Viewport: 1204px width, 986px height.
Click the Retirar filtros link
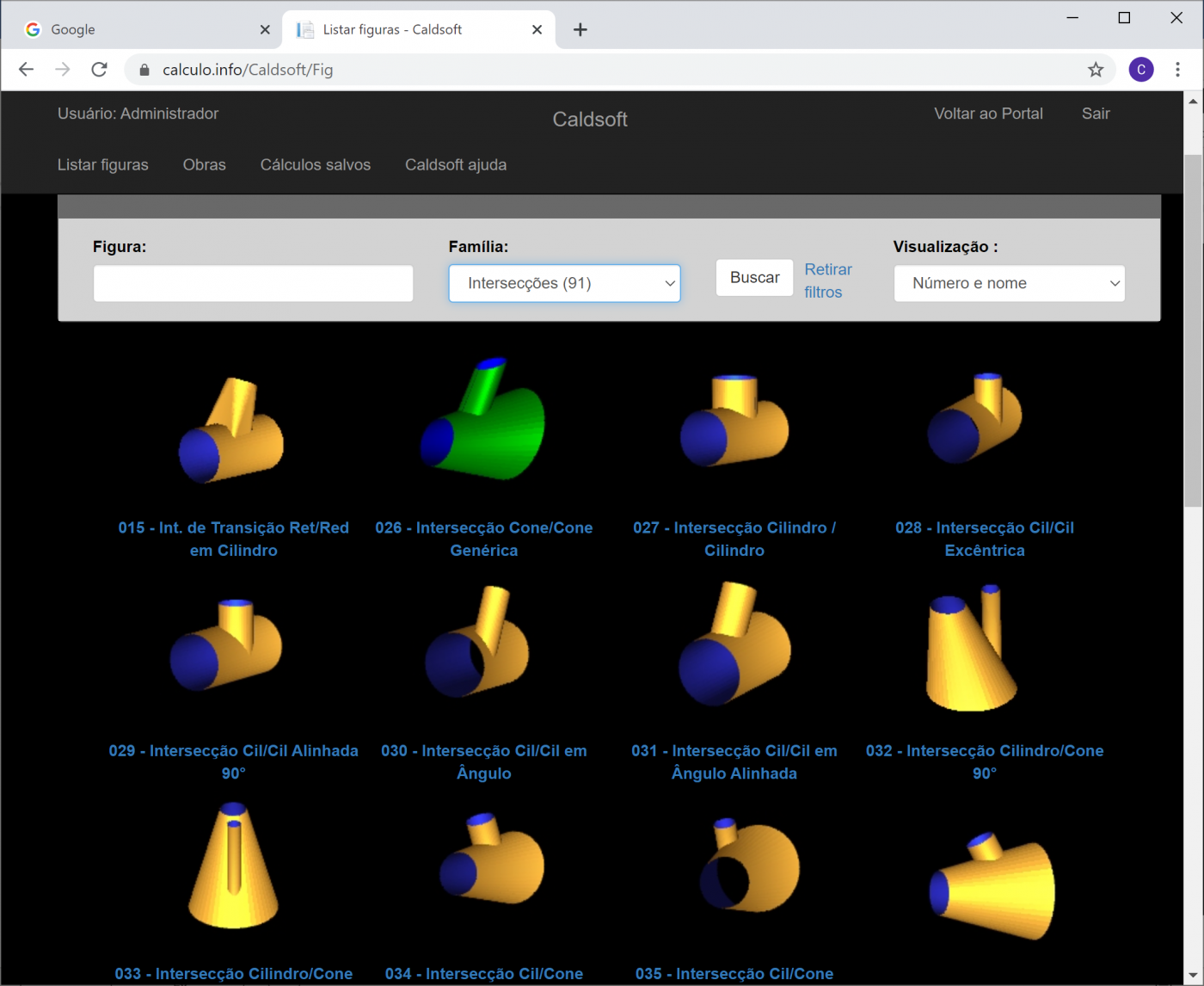(827, 280)
